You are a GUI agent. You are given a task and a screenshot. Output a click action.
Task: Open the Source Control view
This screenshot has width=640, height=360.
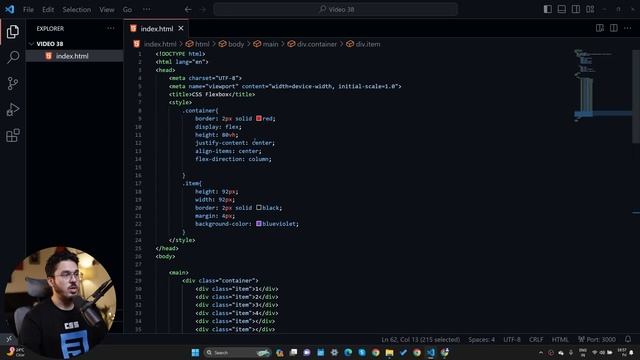coord(13,83)
